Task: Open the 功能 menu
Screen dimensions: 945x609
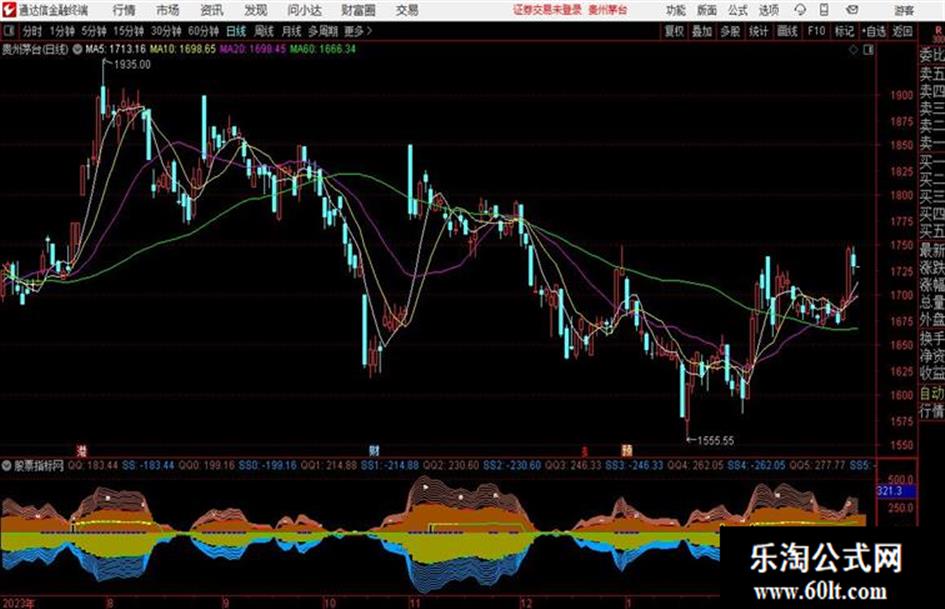Action: (x=676, y=10)
